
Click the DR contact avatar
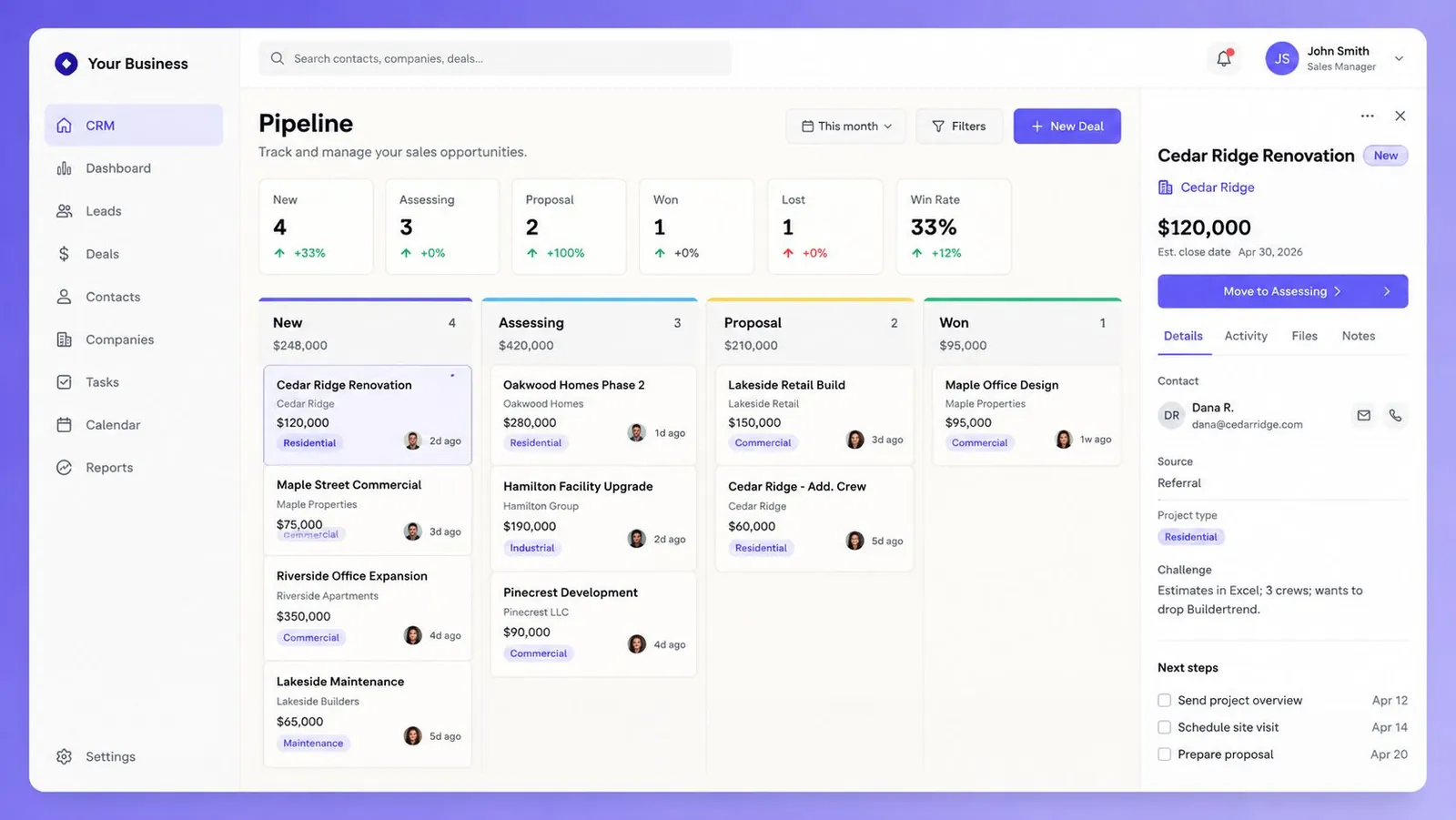click(1171, 416)
